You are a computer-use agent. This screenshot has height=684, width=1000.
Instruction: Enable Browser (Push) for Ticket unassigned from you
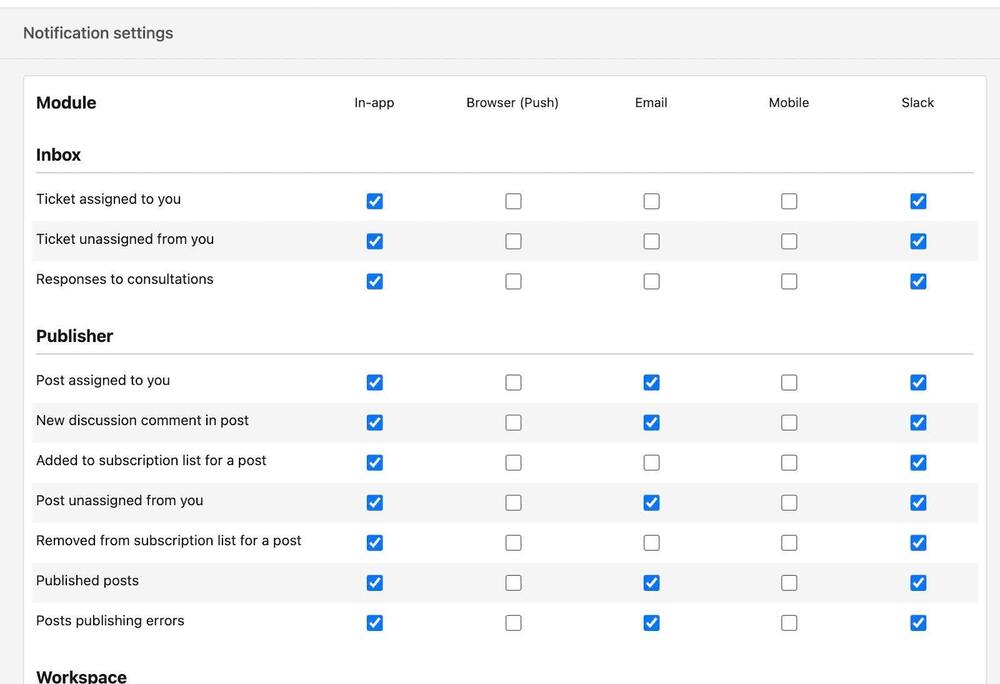point(513,242)
